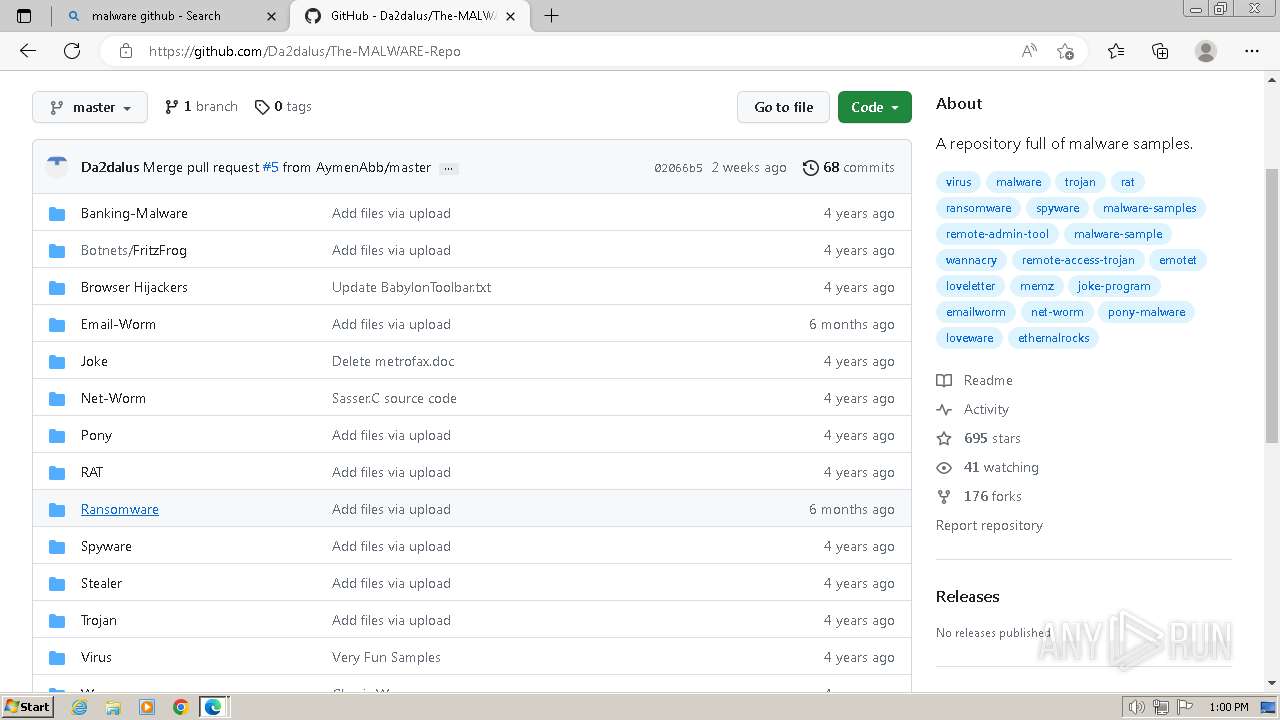Open the 68 commits history
The width and height of the screenshot is (1280, 720).
tap(849, 167)
